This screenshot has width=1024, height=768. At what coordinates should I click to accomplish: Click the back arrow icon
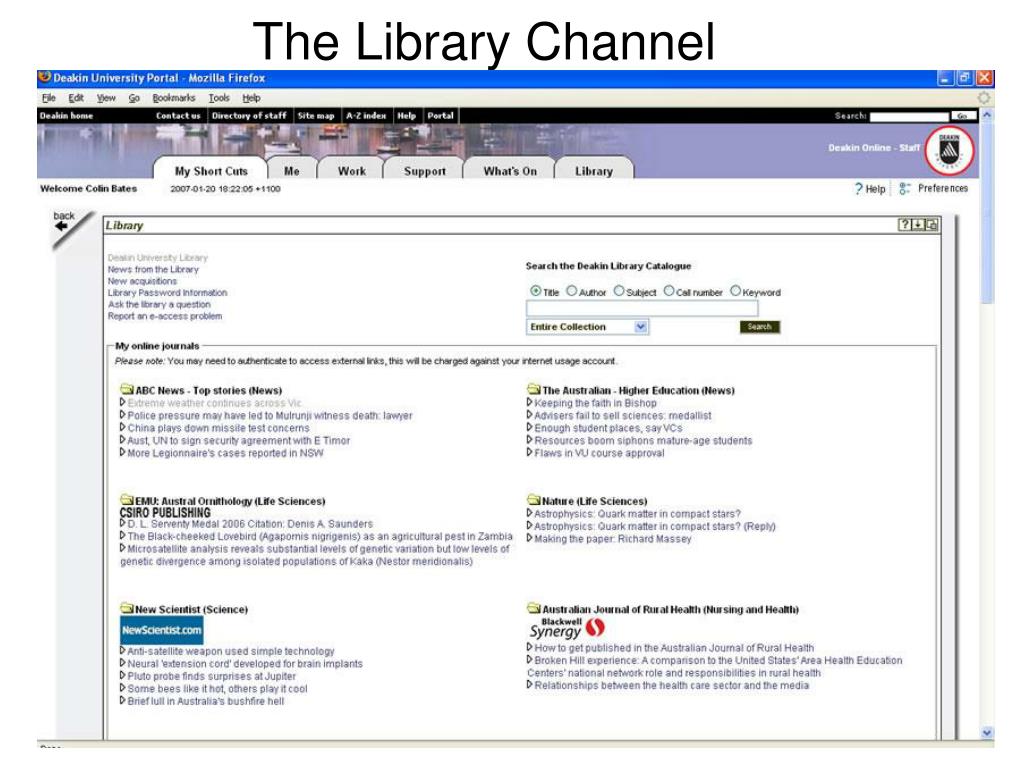click(61, 226)
